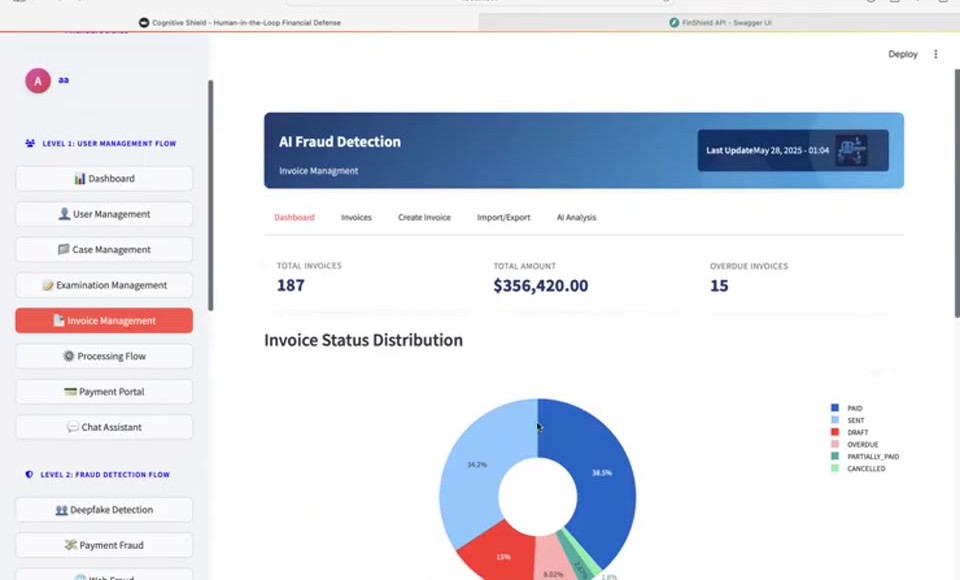Switch to the FinShield API Swagger UI browser tab
960x580 pixels.
pos(719,23)
